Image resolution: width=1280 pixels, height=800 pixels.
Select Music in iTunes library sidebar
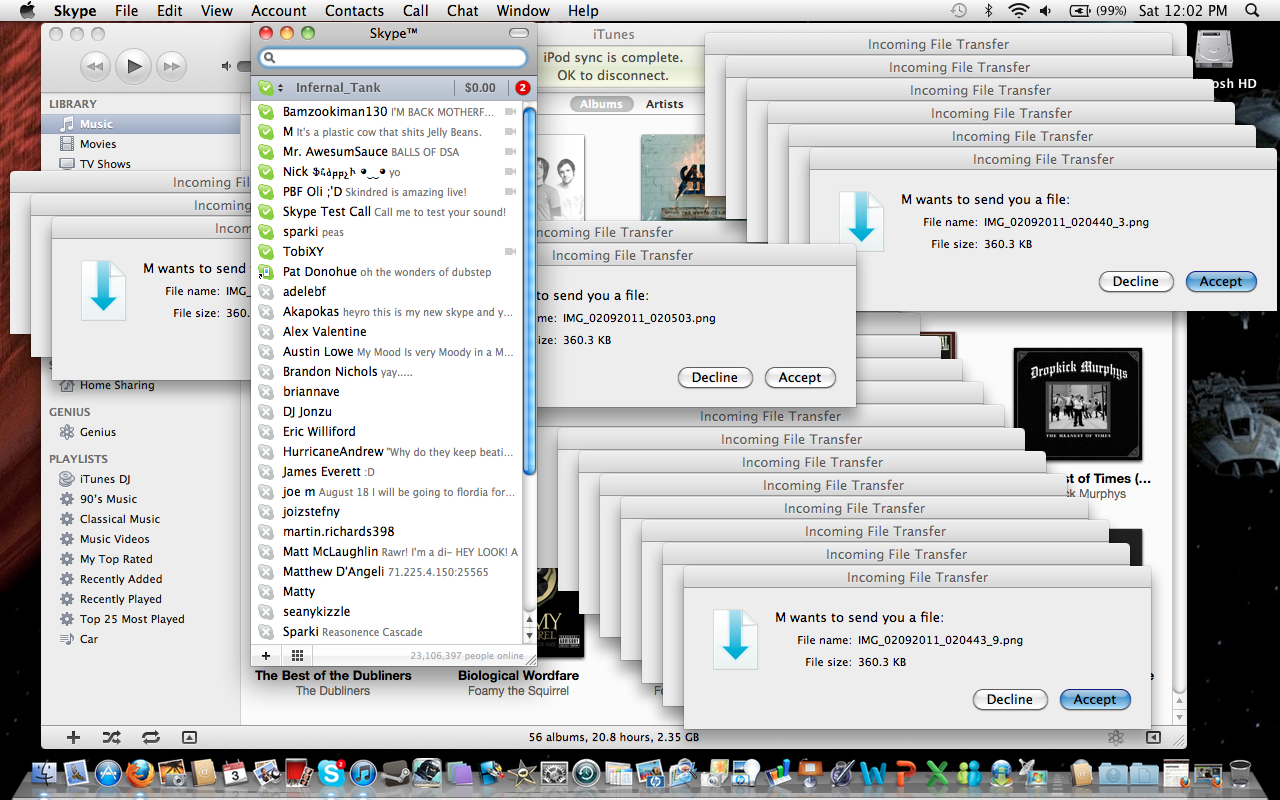pyautogui.click(x=141, y=124)
